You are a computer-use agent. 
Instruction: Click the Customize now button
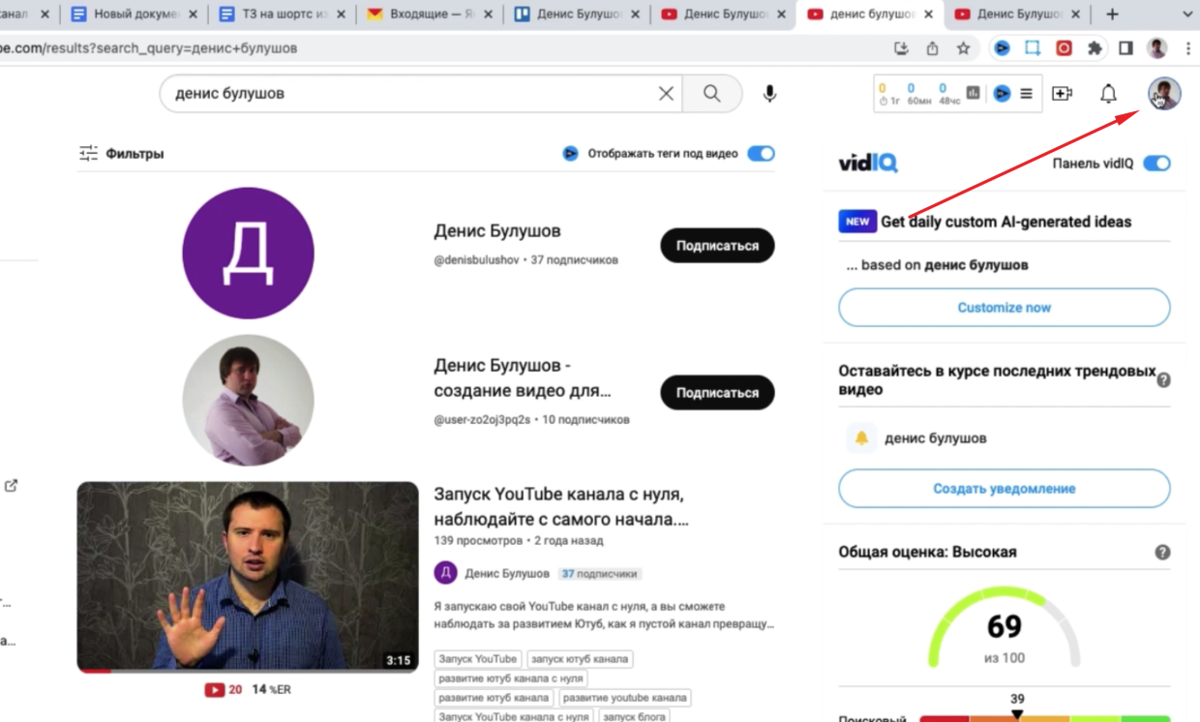tap(1004, 307)
